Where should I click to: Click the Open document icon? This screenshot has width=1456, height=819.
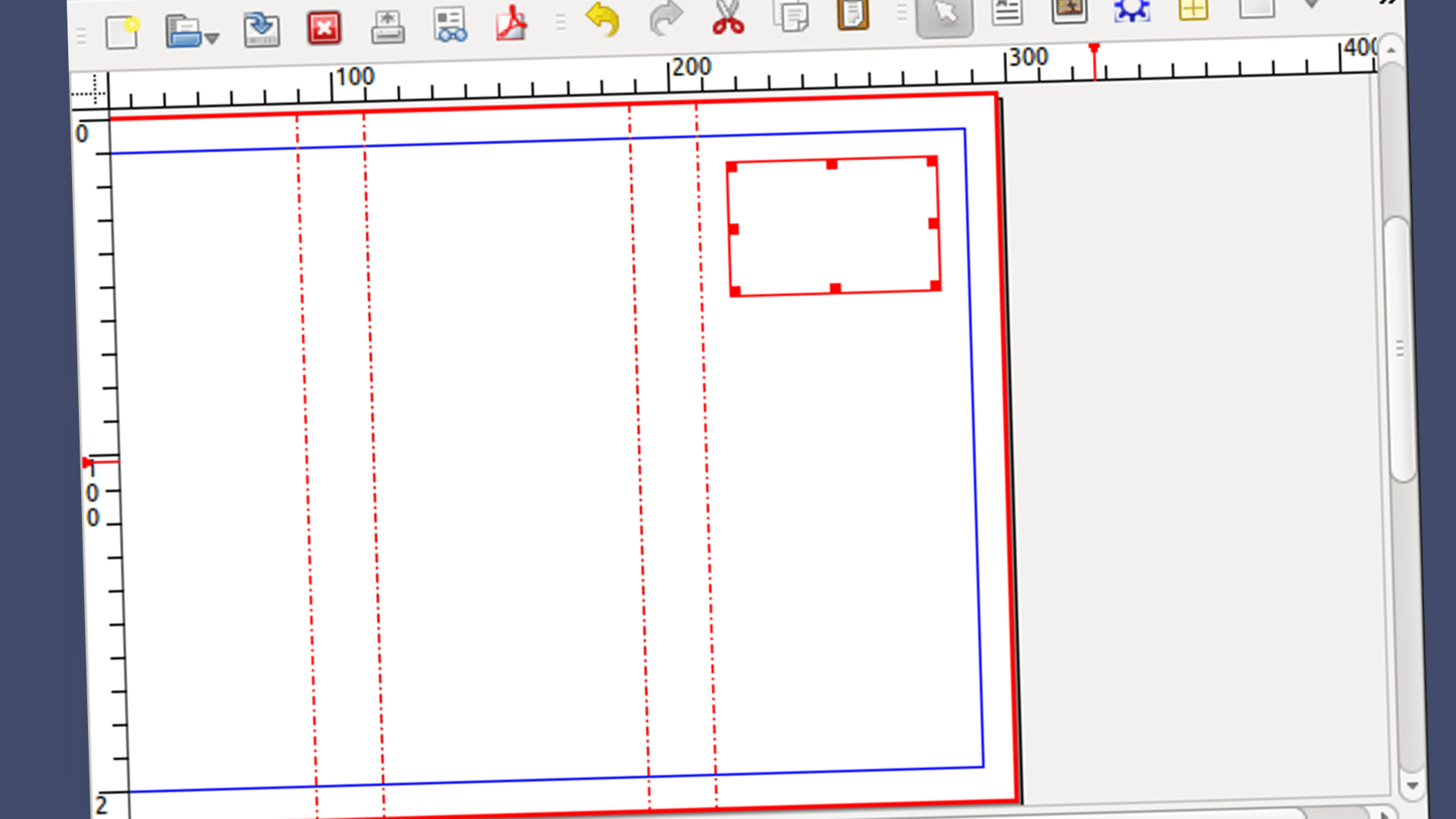click(182, 33)
